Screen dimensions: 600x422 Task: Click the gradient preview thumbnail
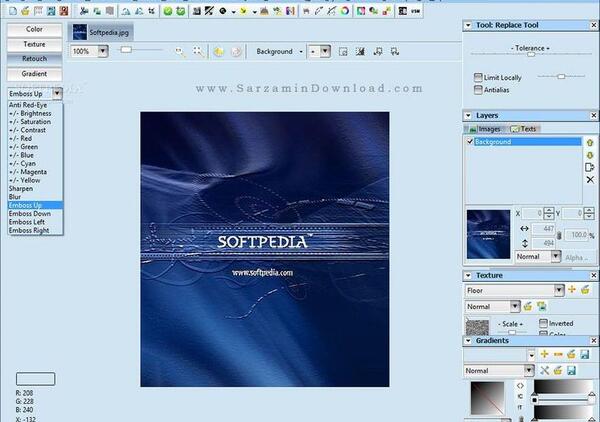point(488,398)
